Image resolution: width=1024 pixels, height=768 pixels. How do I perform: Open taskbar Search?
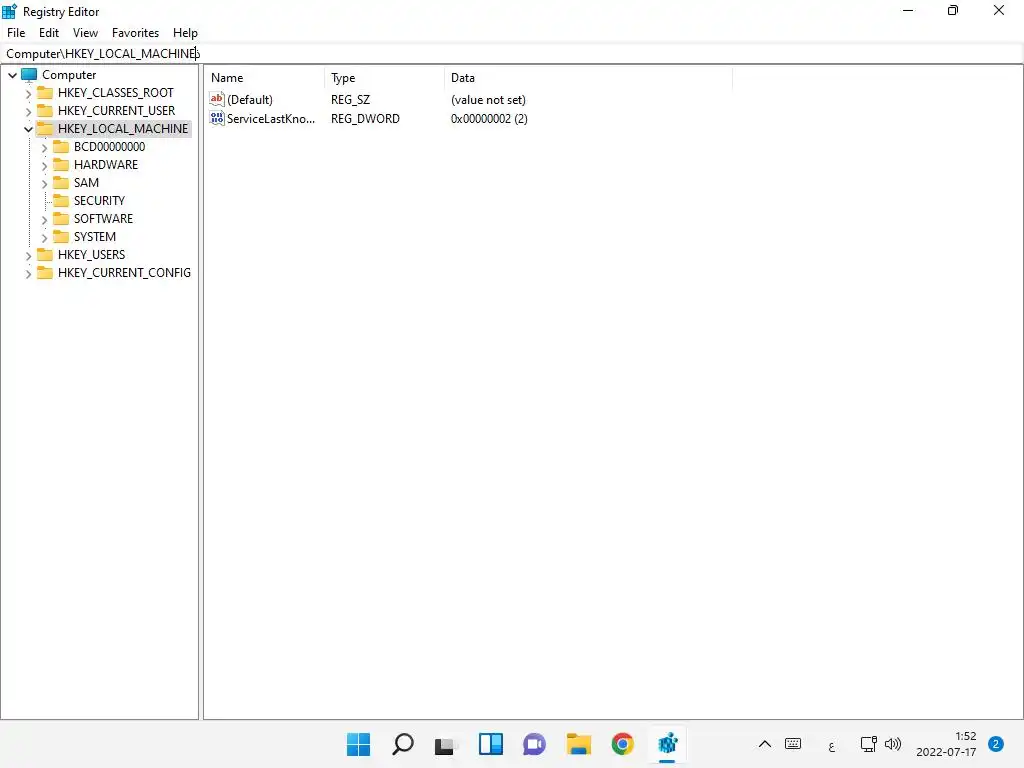[402, 744]
